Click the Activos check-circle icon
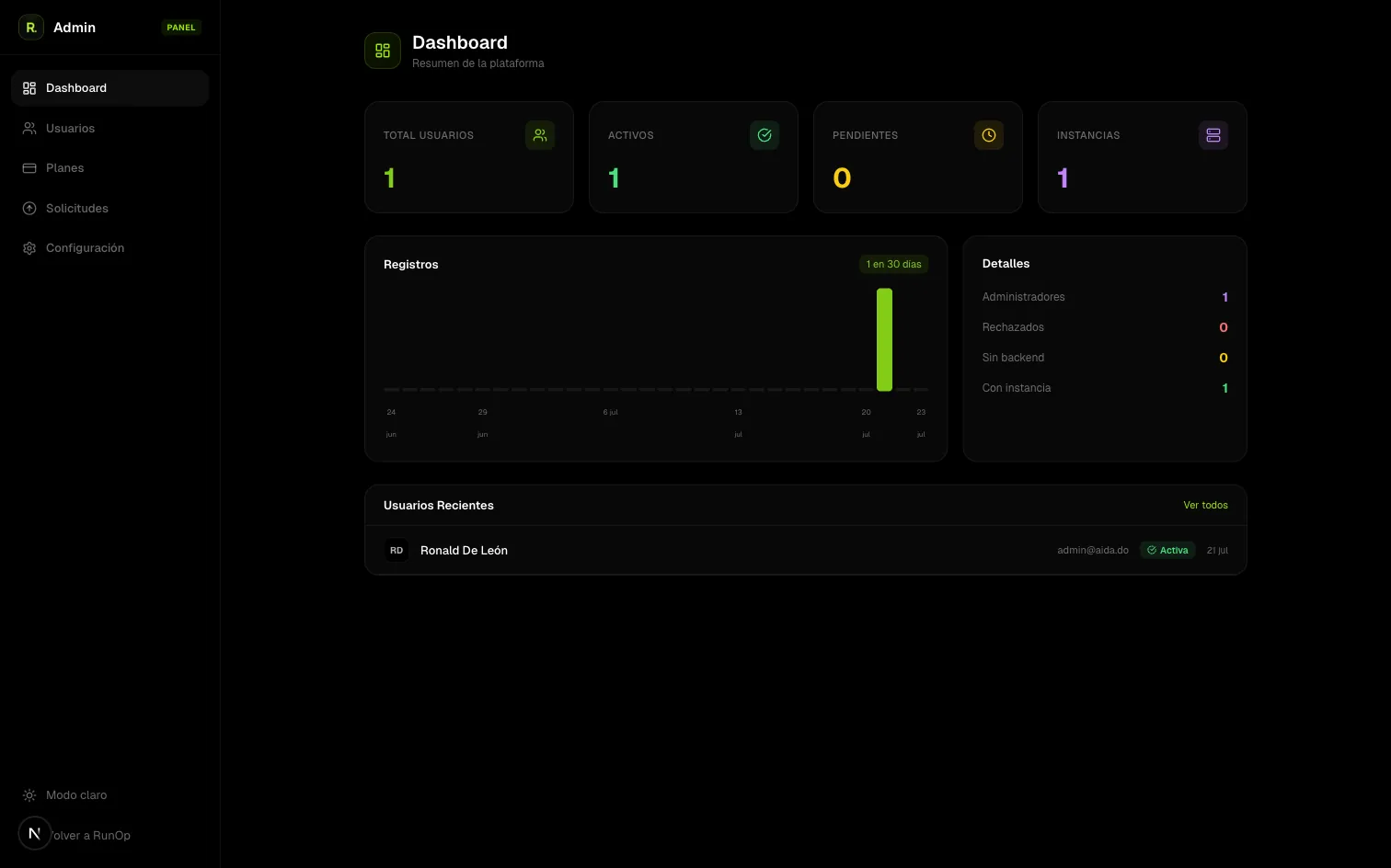Screen dimensions: 1391x868 764,135
